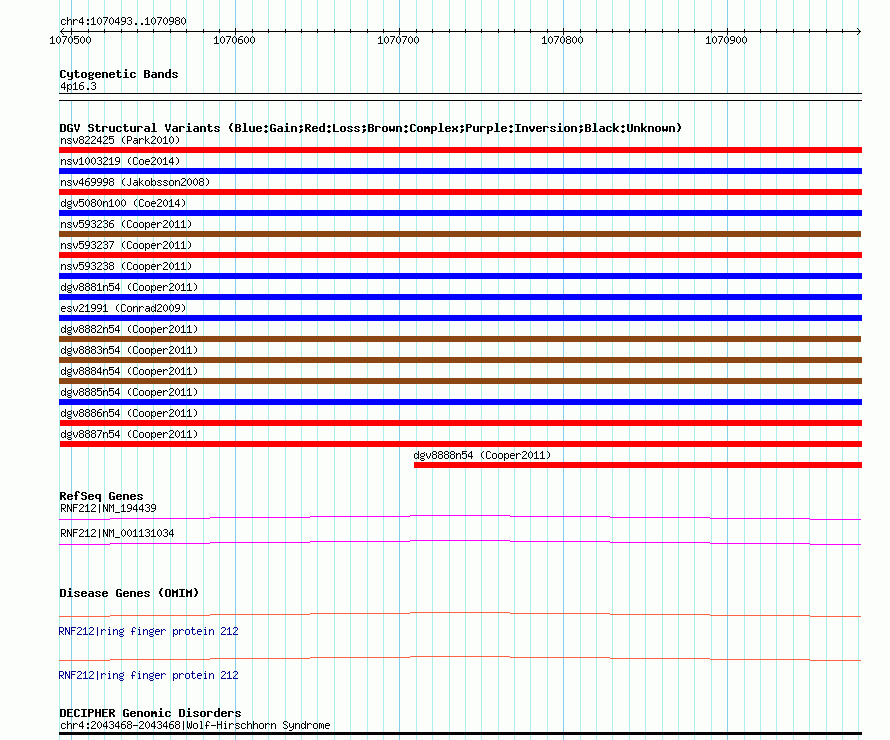890x740 pixels.
Task: Click the 1070900 ruler tick label
Action: click(726, 40)
